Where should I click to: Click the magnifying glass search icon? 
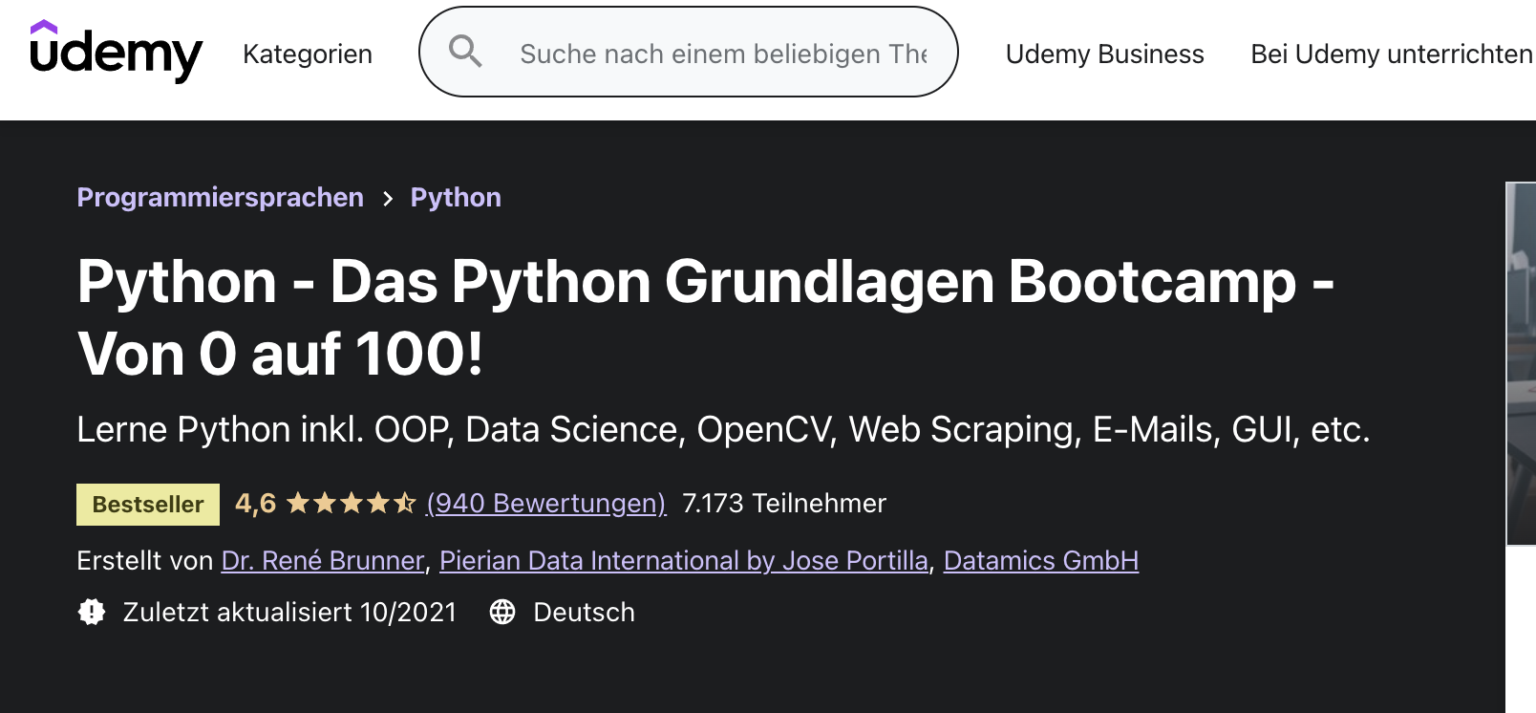click(x=465, y=51)
